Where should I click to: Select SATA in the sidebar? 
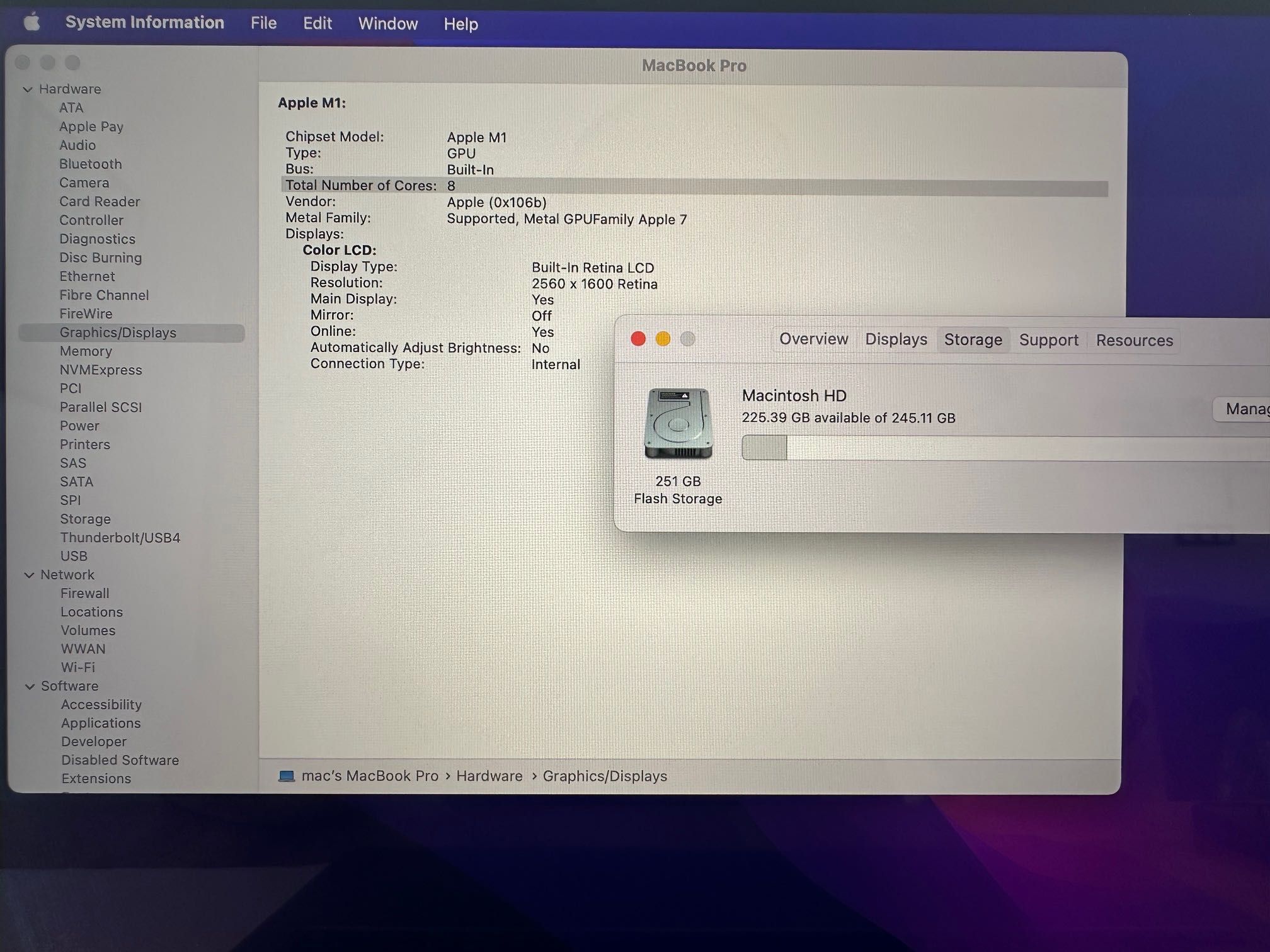[76, 482]
